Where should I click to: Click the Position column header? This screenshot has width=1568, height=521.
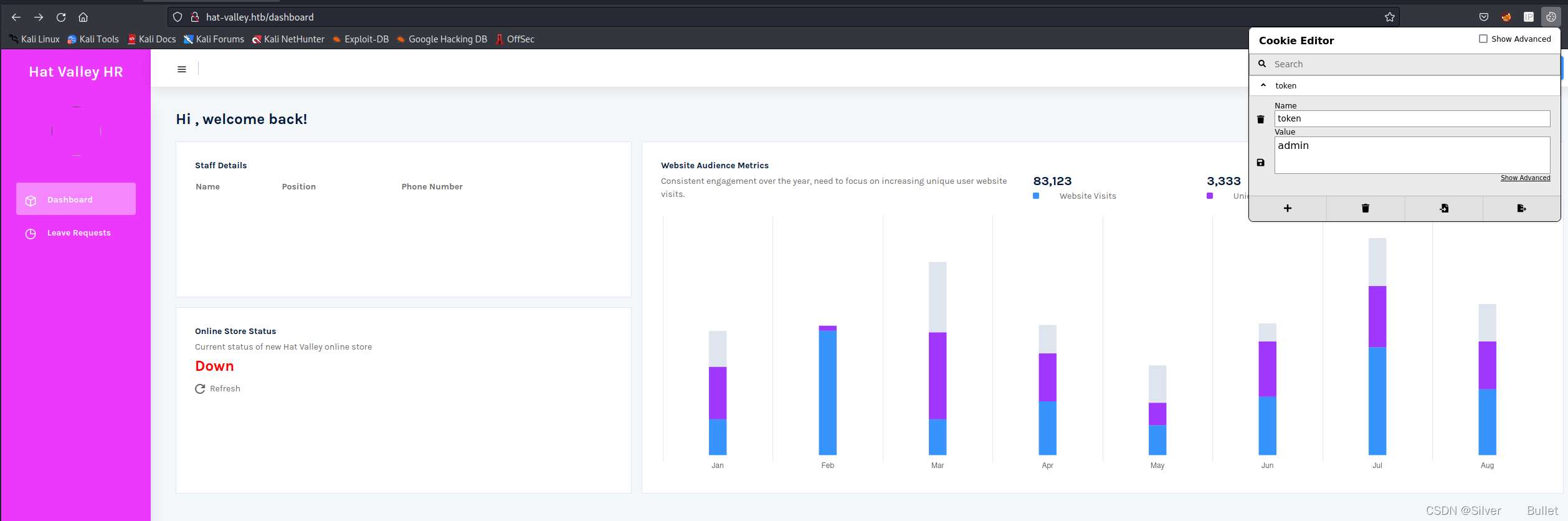coord(299,187)
